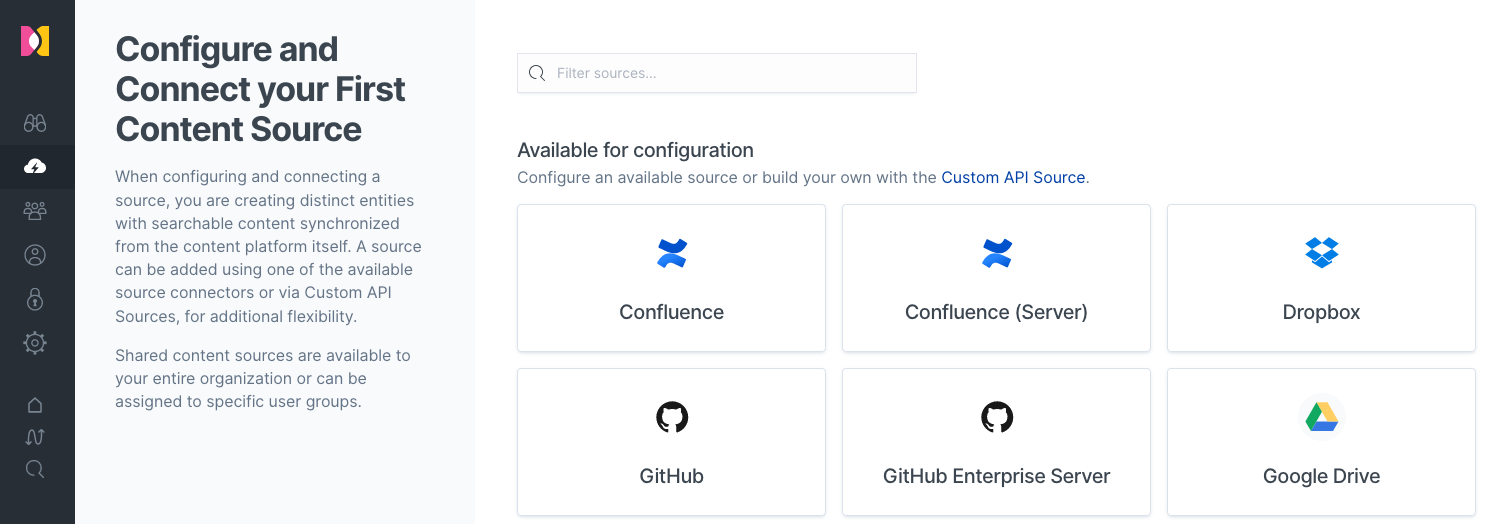Click the Elastic Workplace Search logo
The image size is (1501, 524).
(x=35, y=41)
